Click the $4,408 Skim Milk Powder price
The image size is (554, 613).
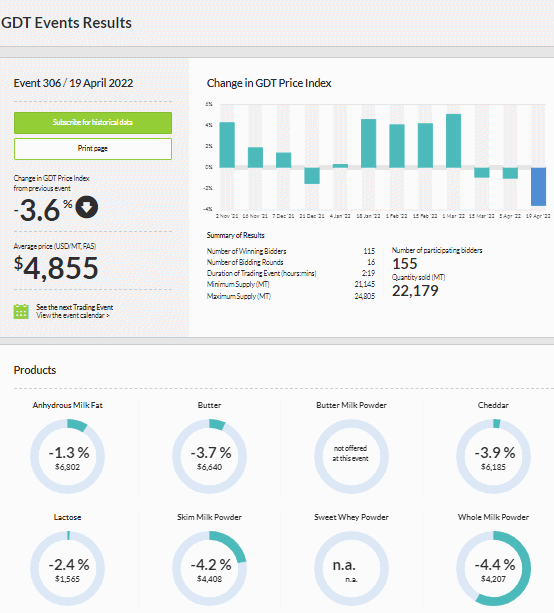[x=209, y=579]
